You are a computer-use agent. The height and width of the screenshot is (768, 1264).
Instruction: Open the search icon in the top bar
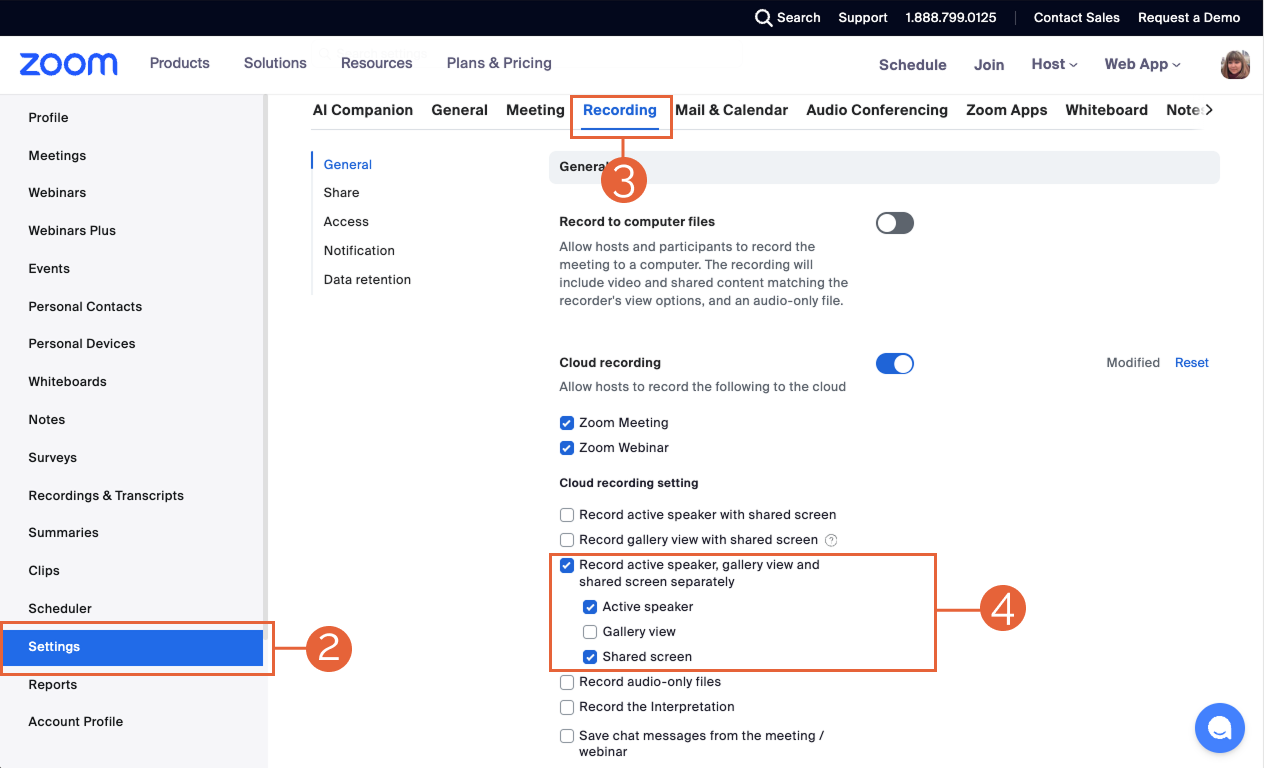pos(763,17)
